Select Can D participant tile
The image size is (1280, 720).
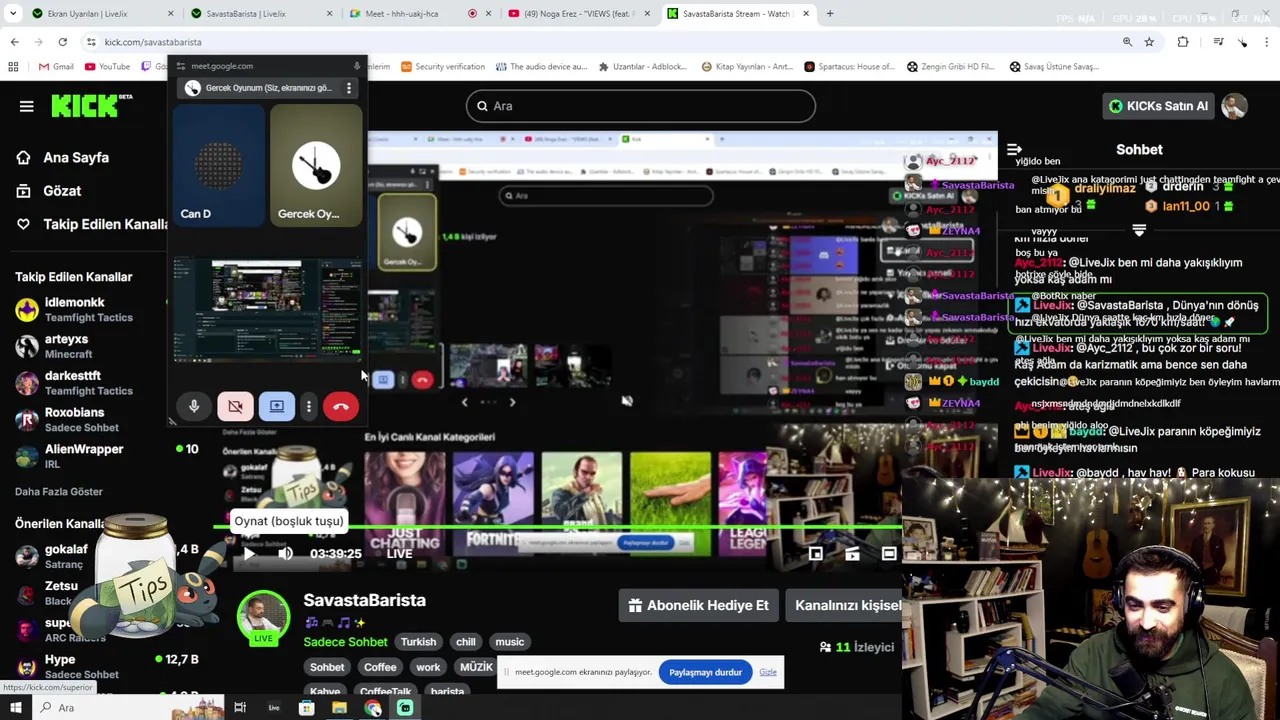tap(219, 165)
